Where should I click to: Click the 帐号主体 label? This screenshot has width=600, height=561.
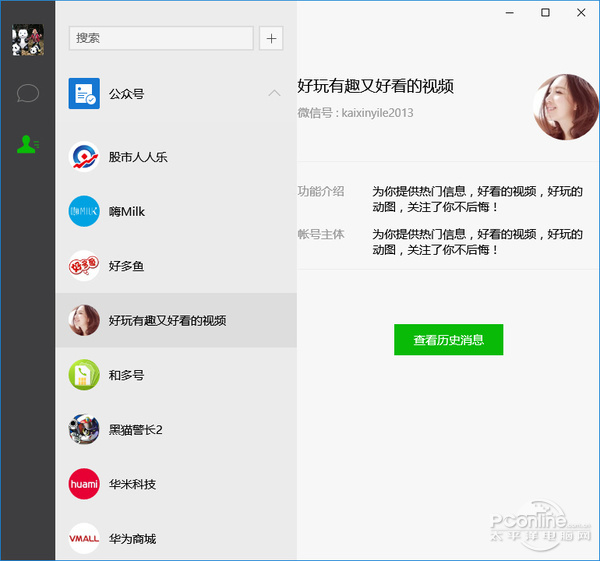click(321, 234)
